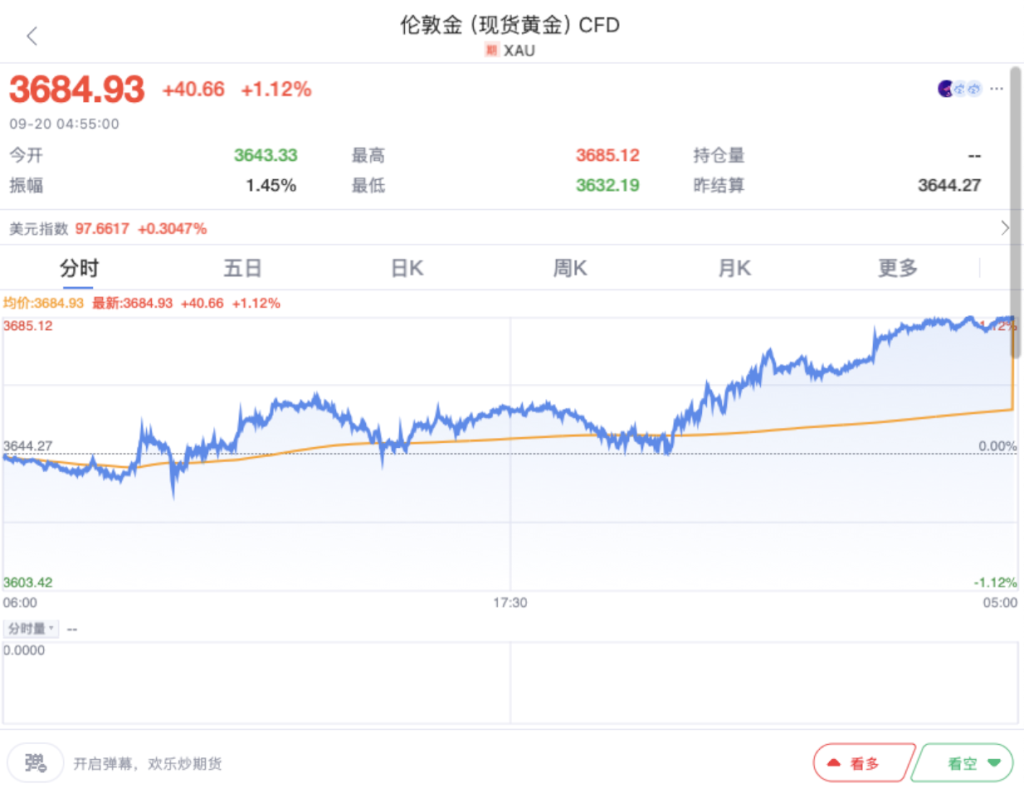Click the highest price value 3685.12
Viewport: 1024px width, 793px height.
[x=607, y=155]
